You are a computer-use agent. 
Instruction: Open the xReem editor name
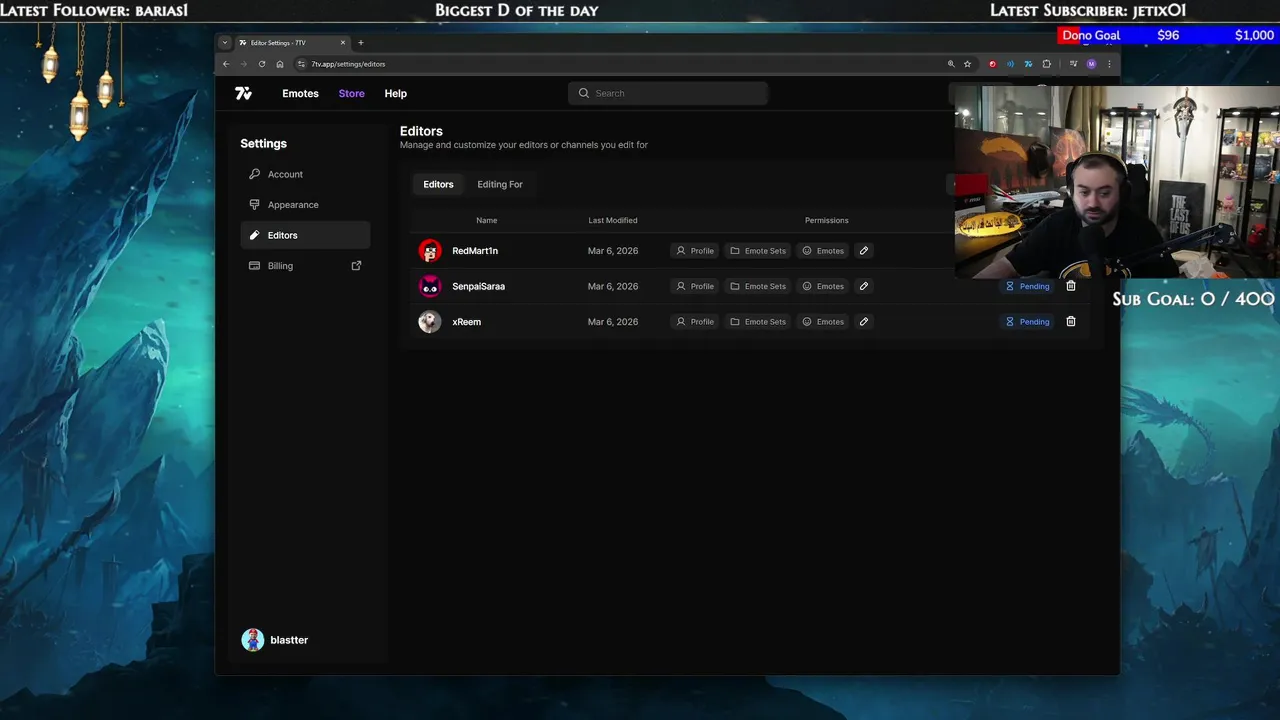[x=466, y=322]
